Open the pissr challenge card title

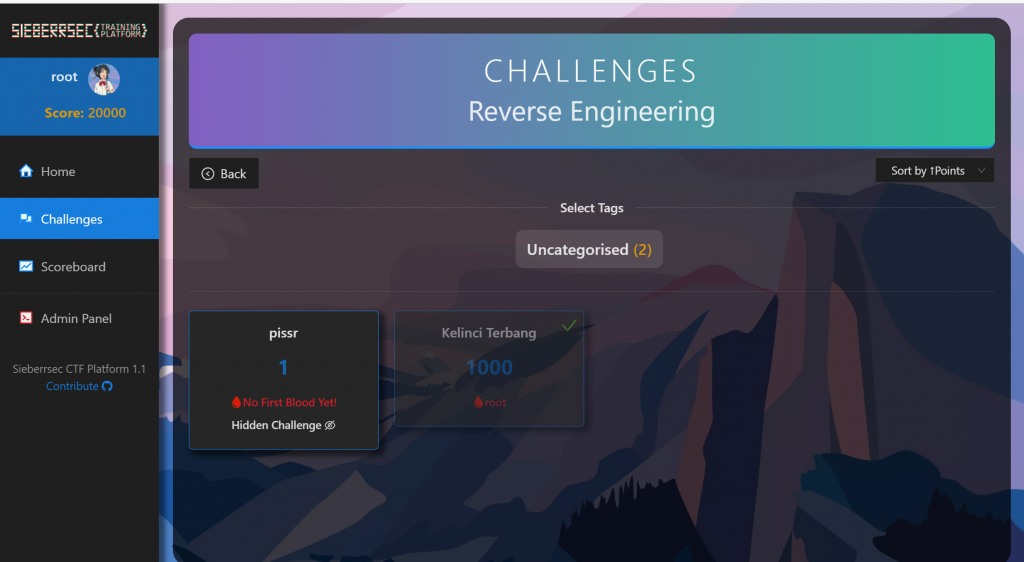283,333
